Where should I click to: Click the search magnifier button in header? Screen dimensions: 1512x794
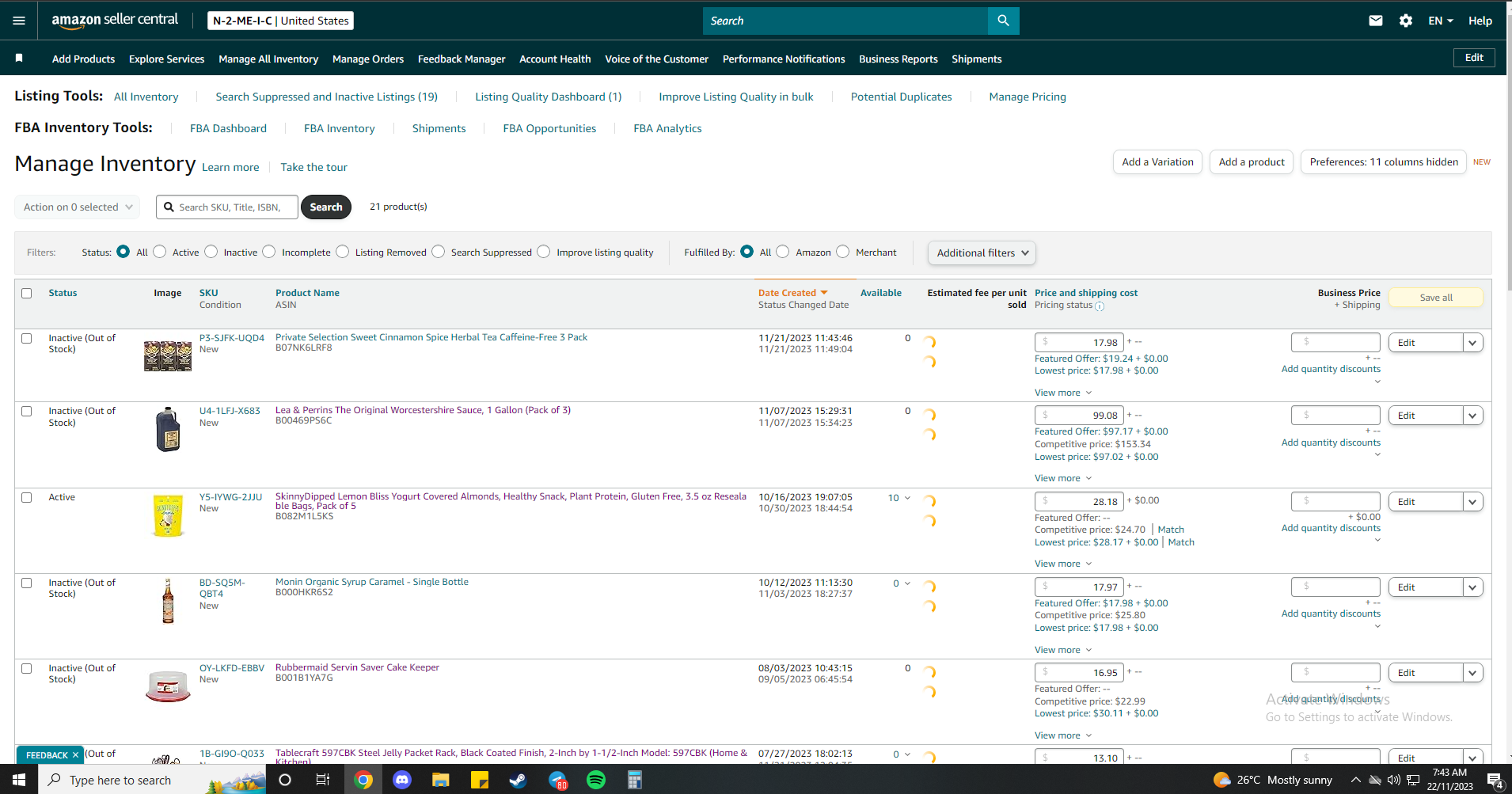1003,21
